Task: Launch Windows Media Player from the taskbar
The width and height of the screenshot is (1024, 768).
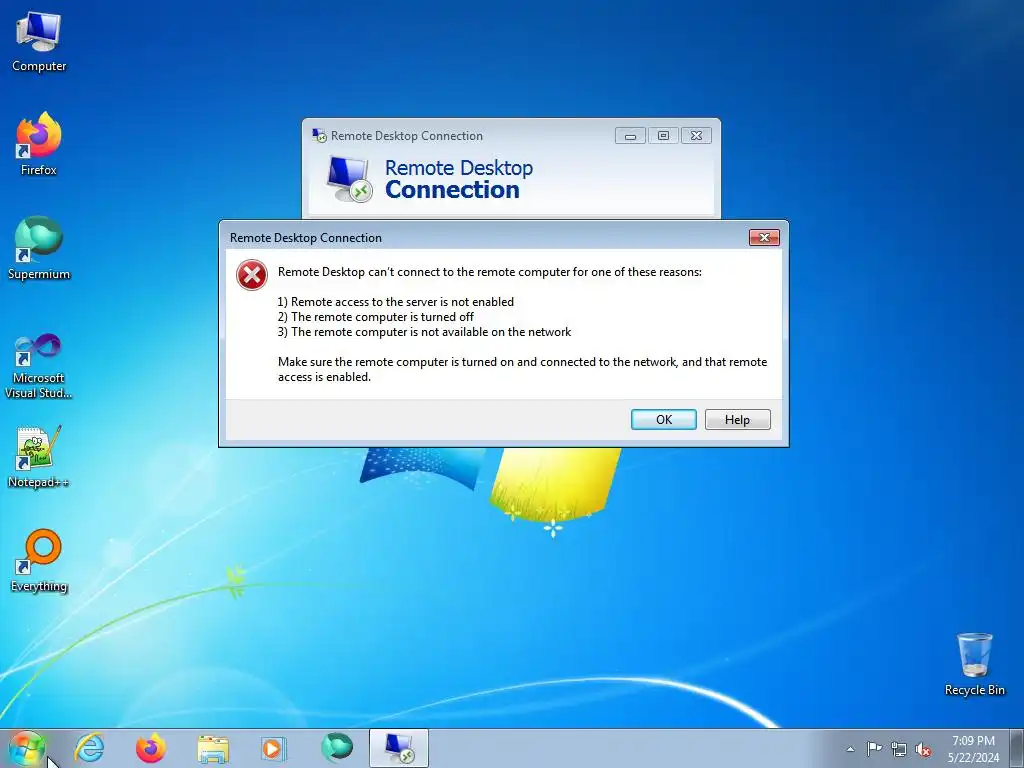Action: click(273, 749)
